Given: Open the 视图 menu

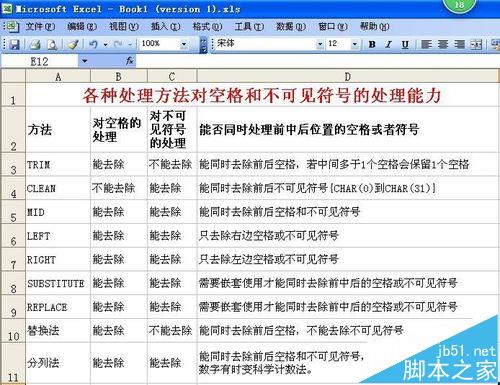Looking at the screenshot, I should (124, 26).
